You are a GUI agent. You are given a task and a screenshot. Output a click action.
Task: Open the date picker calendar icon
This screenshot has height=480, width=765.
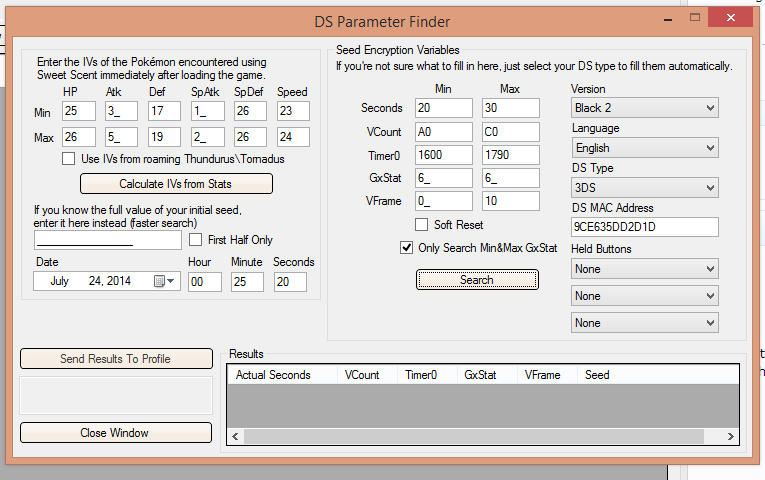coord(160,282)
